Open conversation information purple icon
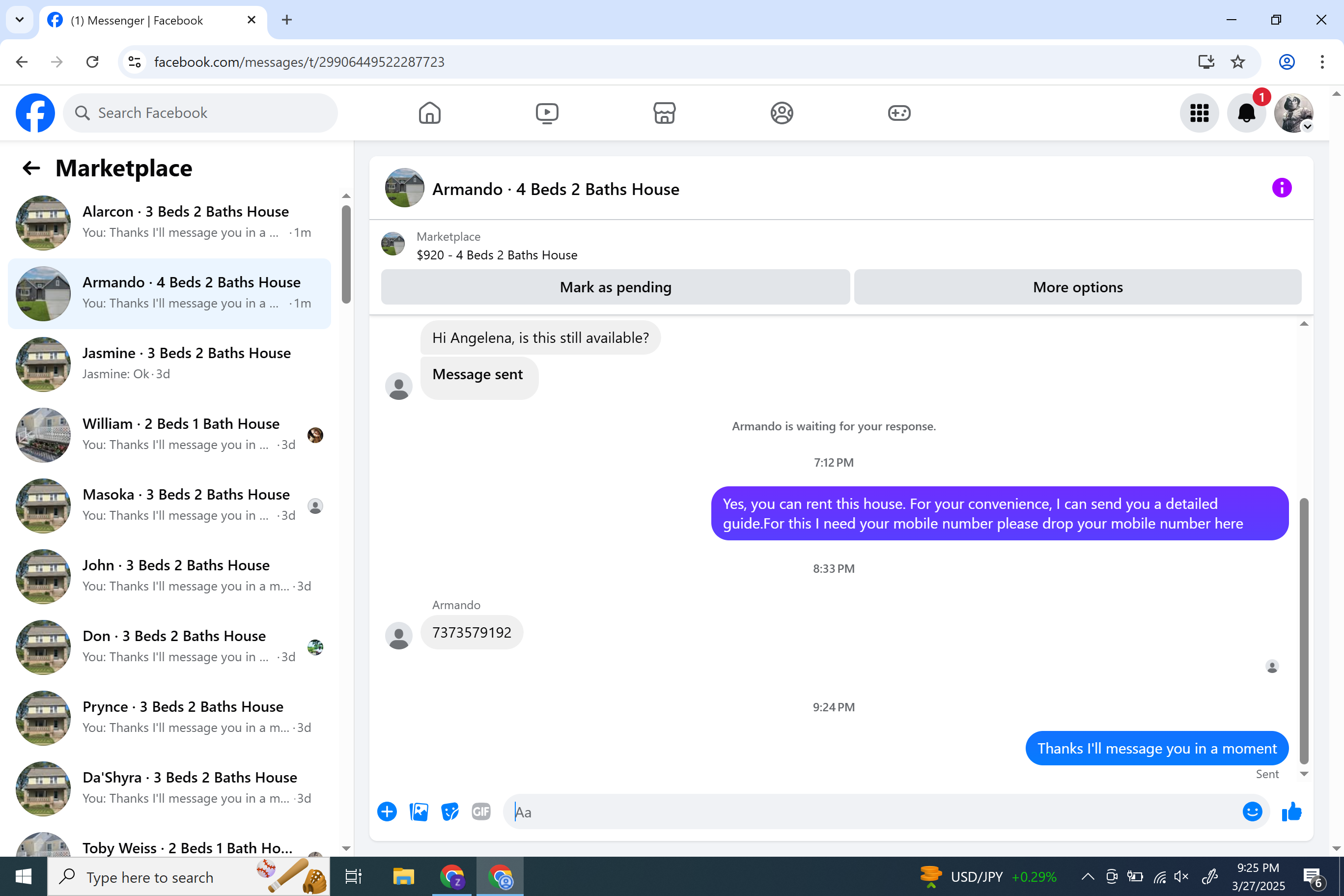1344x896 pixels. pos(1282,188)
